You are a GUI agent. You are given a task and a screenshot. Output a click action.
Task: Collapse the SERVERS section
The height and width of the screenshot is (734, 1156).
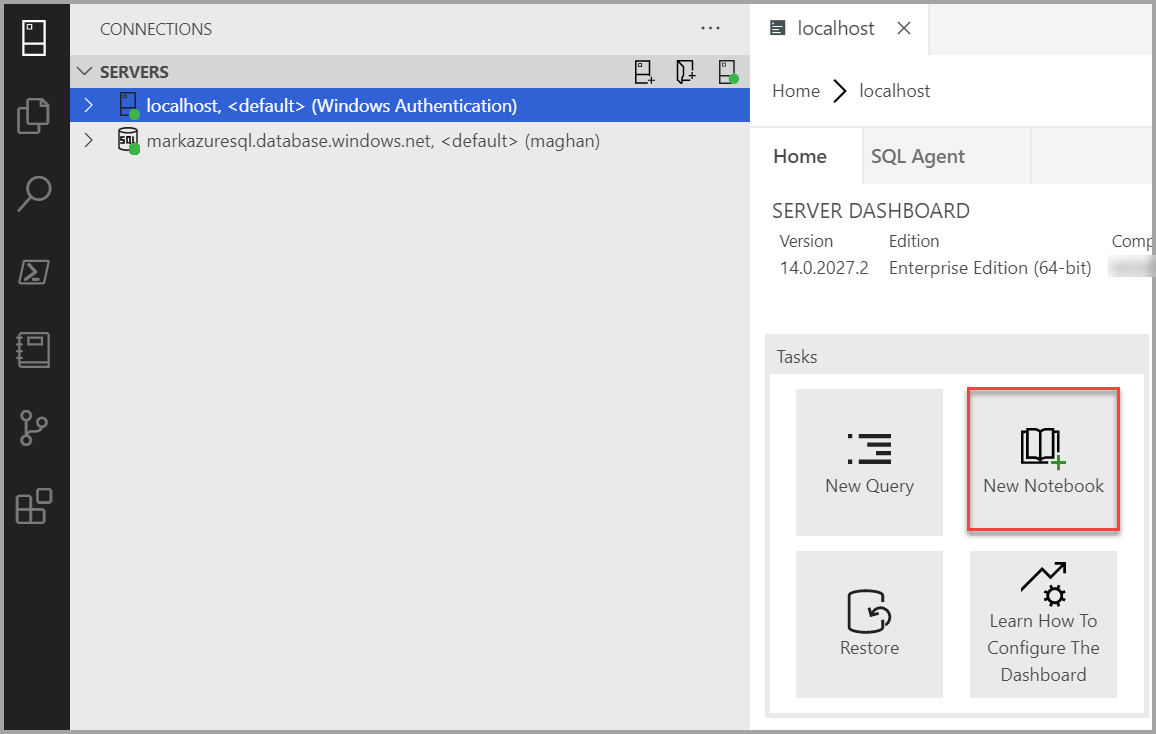(84, 72)
